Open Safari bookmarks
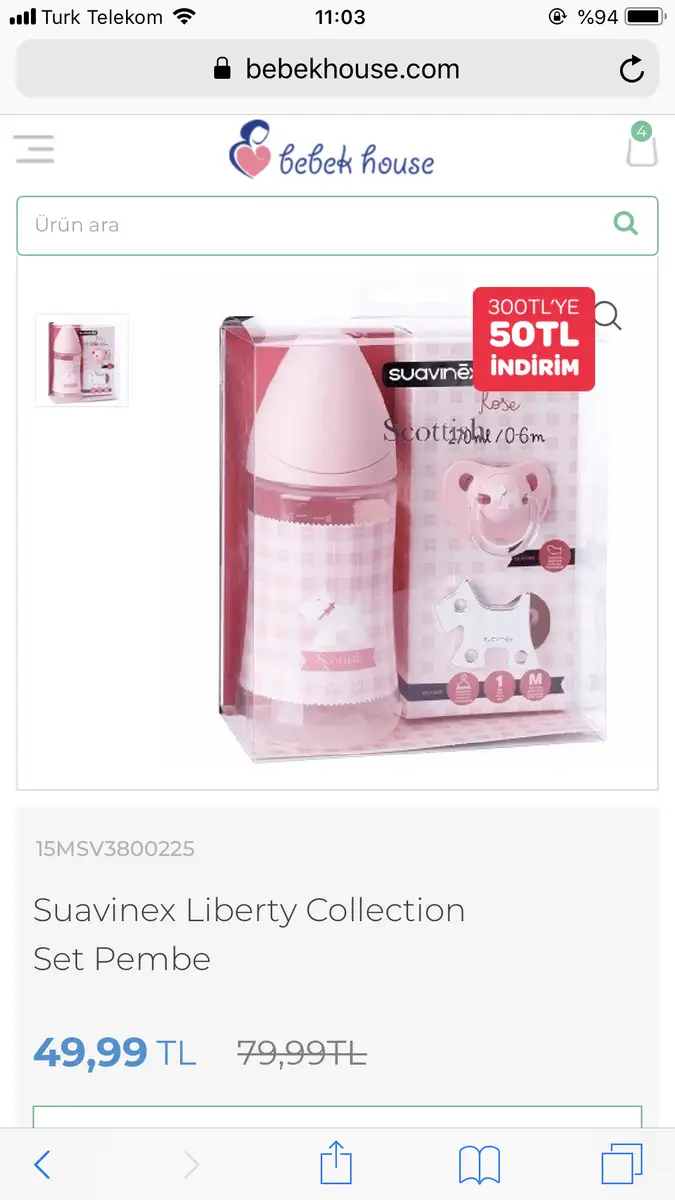675x1200 pixels. (480, 1165)
